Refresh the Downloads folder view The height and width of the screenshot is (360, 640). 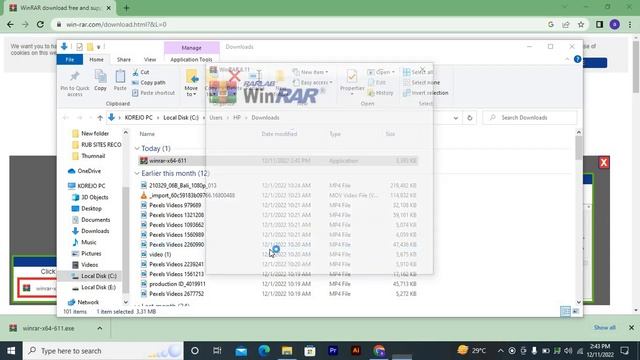[469, 118]
